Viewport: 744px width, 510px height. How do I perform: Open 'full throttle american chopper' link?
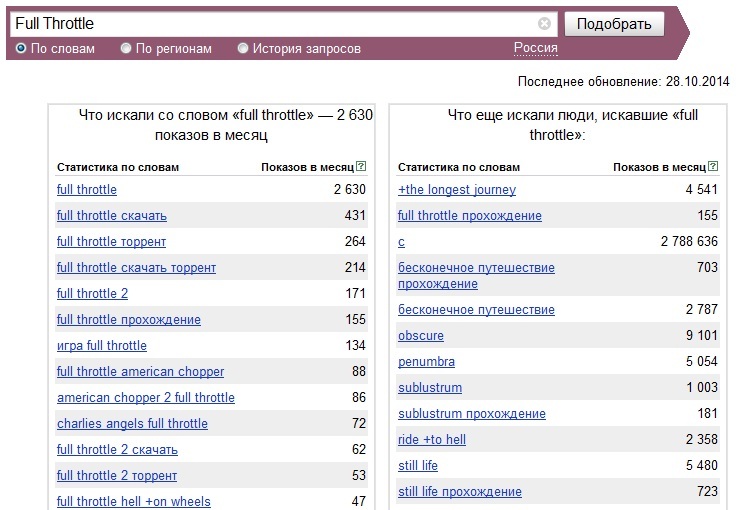140,372
